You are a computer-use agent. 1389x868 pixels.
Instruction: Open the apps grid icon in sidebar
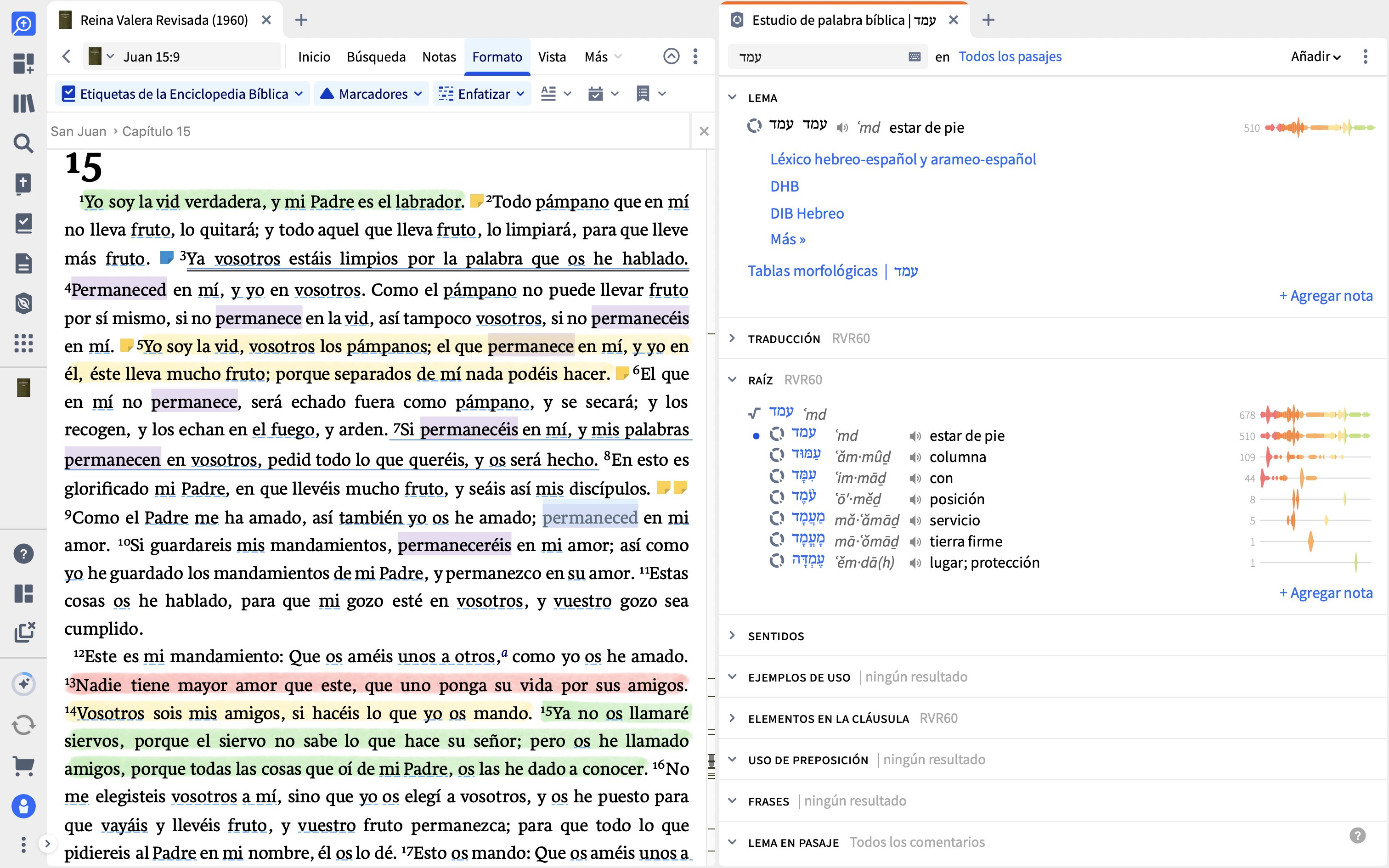pyautogui.click(x=23, y=344)
